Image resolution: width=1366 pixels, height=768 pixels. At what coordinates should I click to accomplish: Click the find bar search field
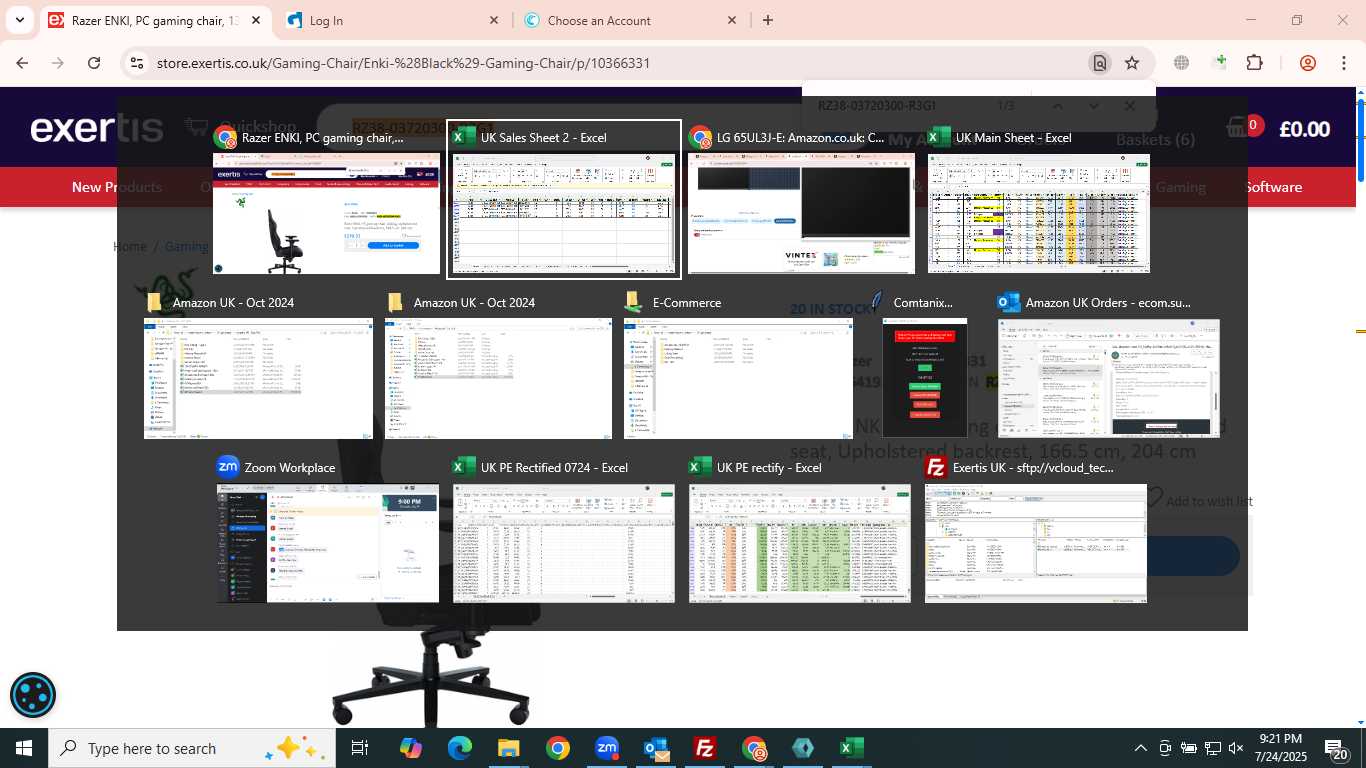(900, 105)
